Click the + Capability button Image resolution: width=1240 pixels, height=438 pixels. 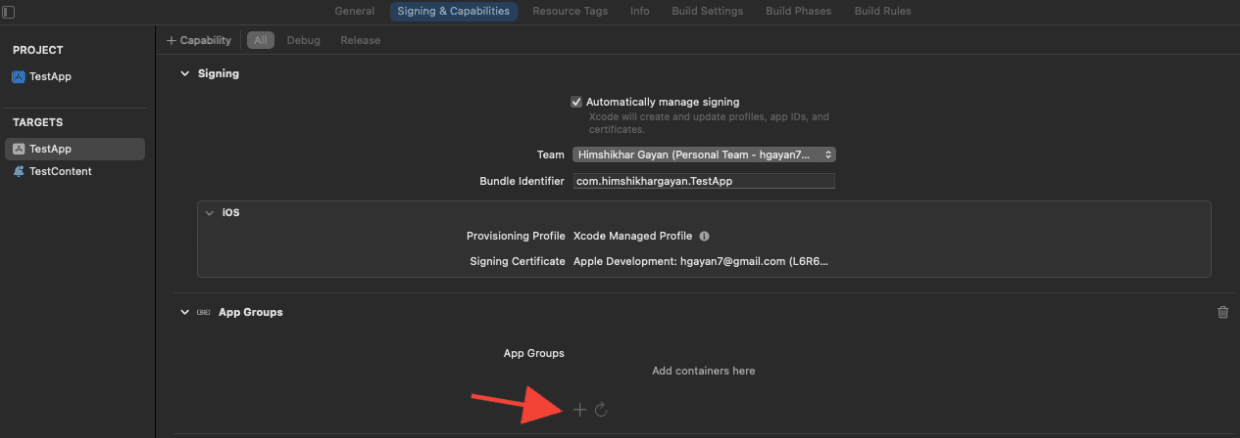(199, 40)
